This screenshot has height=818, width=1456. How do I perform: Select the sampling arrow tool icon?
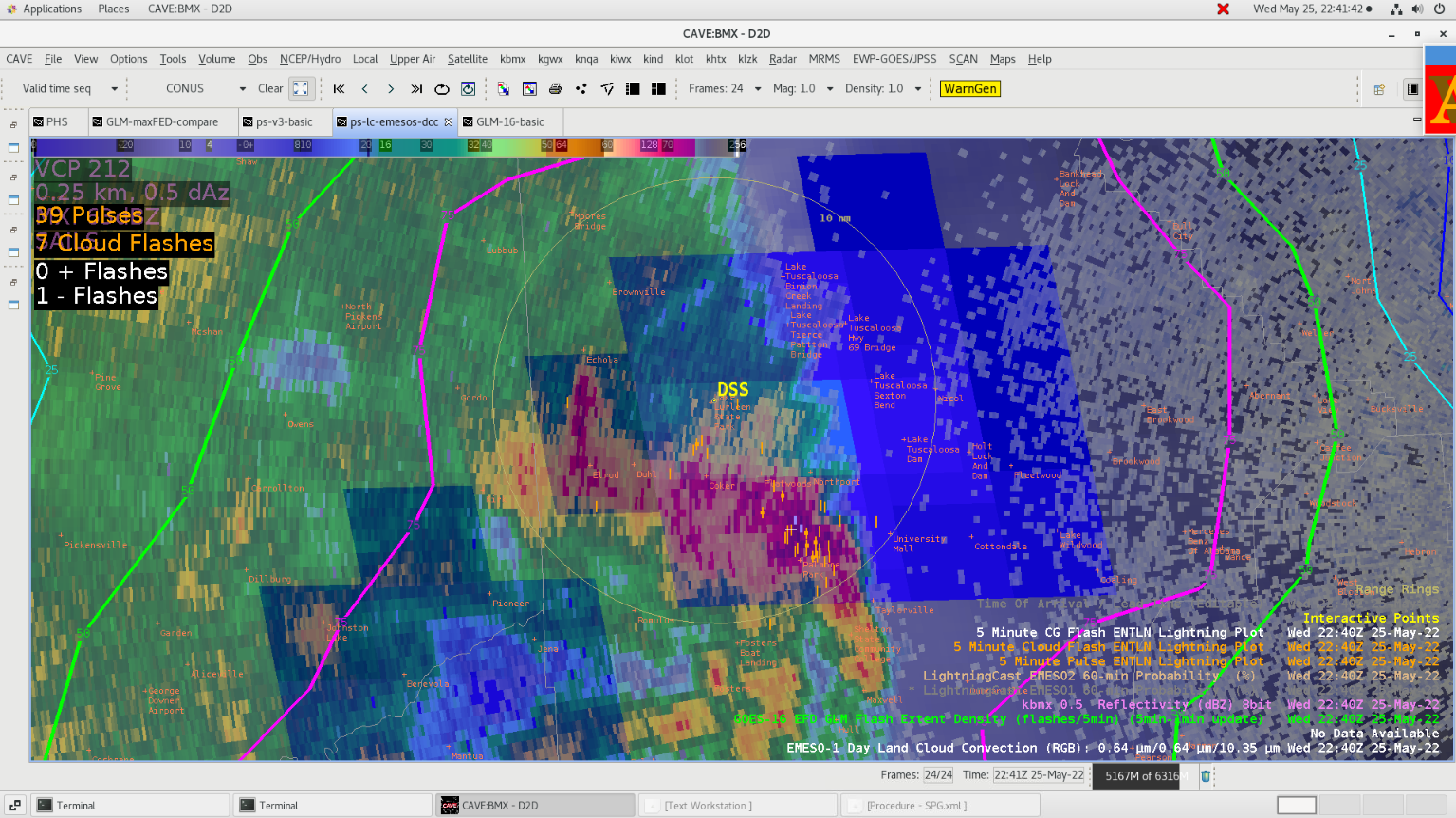pos(607,88)
